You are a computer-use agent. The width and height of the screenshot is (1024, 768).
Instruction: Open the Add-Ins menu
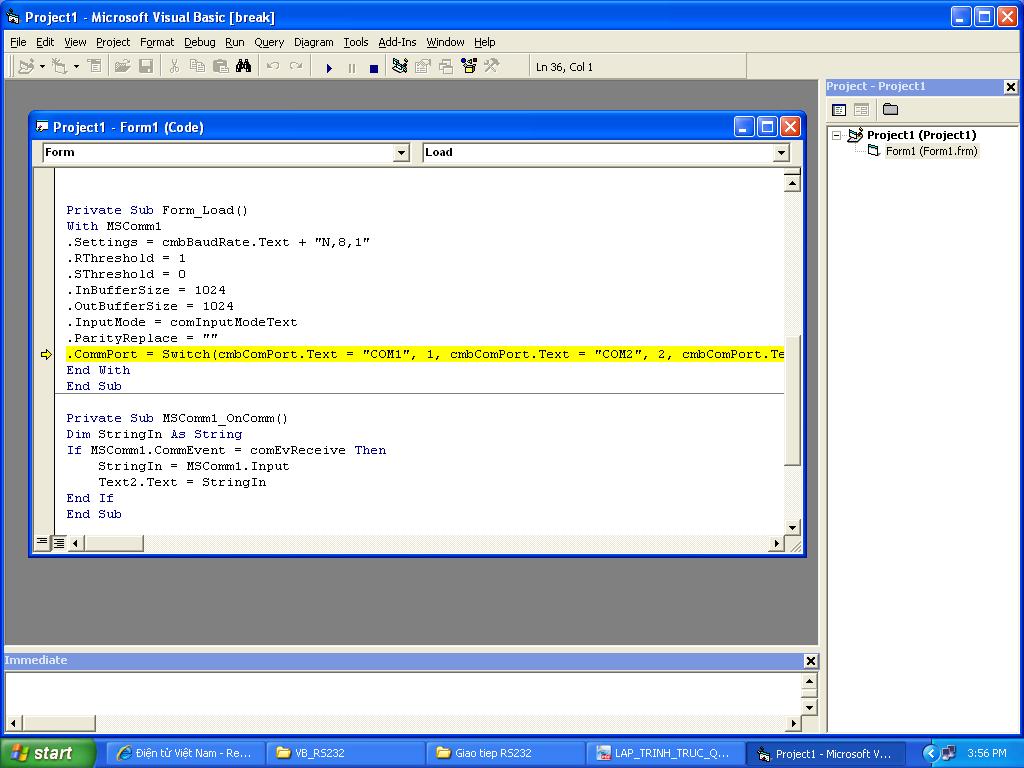397,42
